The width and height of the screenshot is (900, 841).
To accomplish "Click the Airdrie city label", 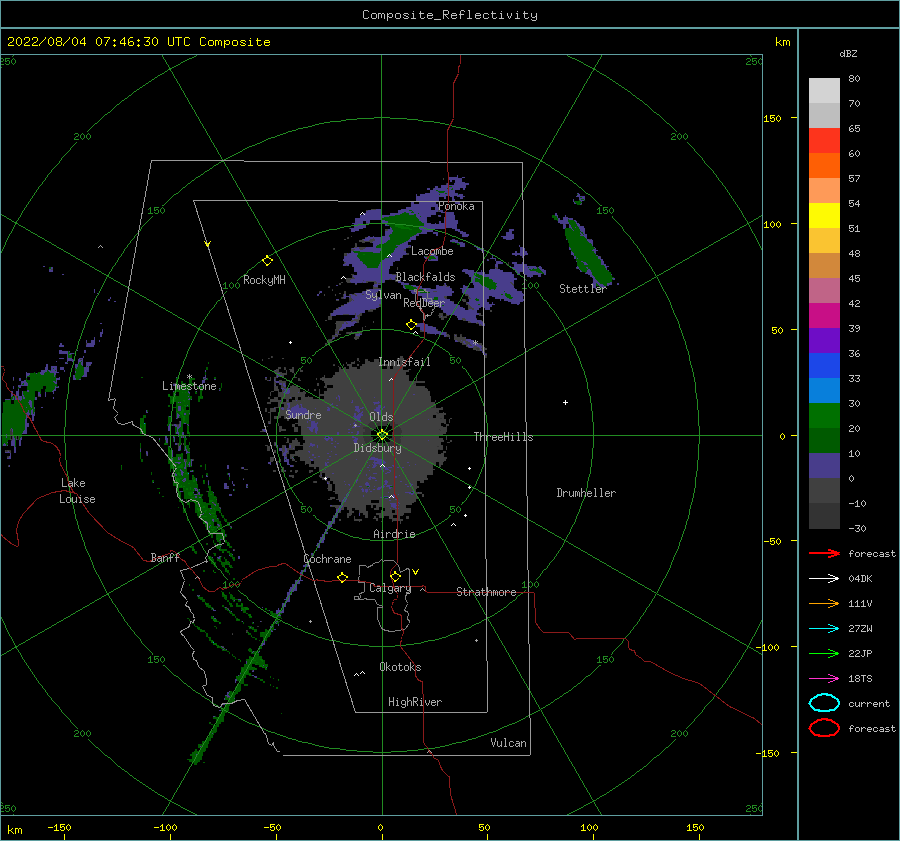I will pyautogui.click(x=394, y=534).
